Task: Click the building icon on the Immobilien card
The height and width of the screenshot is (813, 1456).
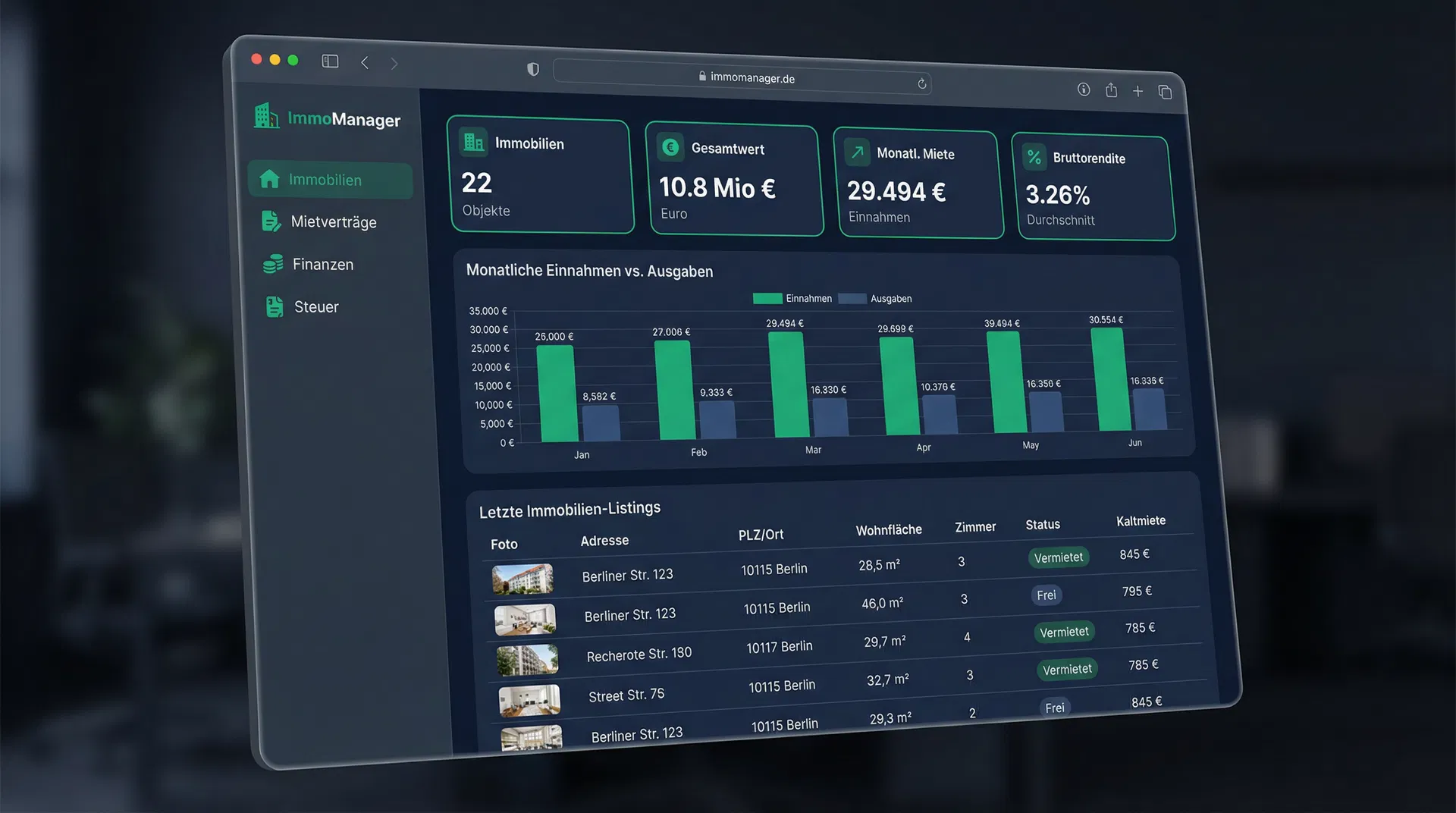Action: [473, 142]
